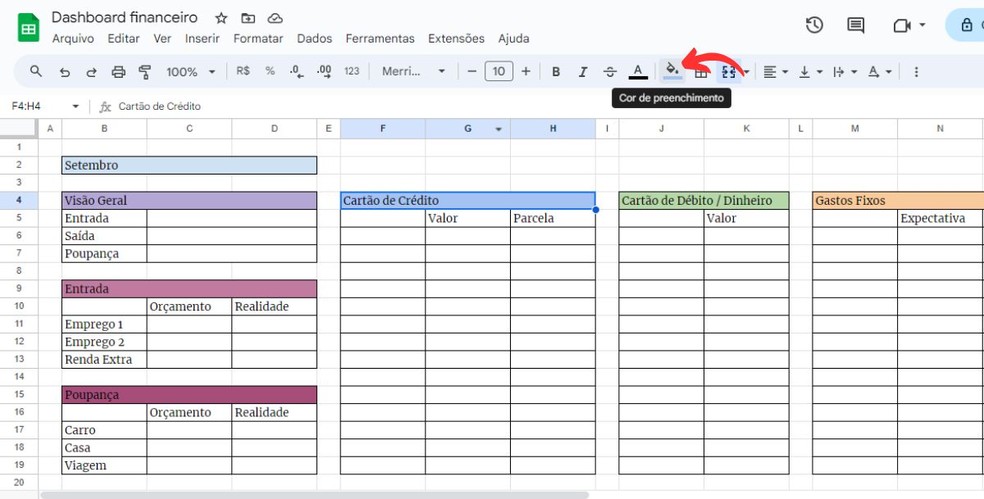This screenshot has height=499, width=984.
Task: Open more number formats 123
Action: [352, 72]
